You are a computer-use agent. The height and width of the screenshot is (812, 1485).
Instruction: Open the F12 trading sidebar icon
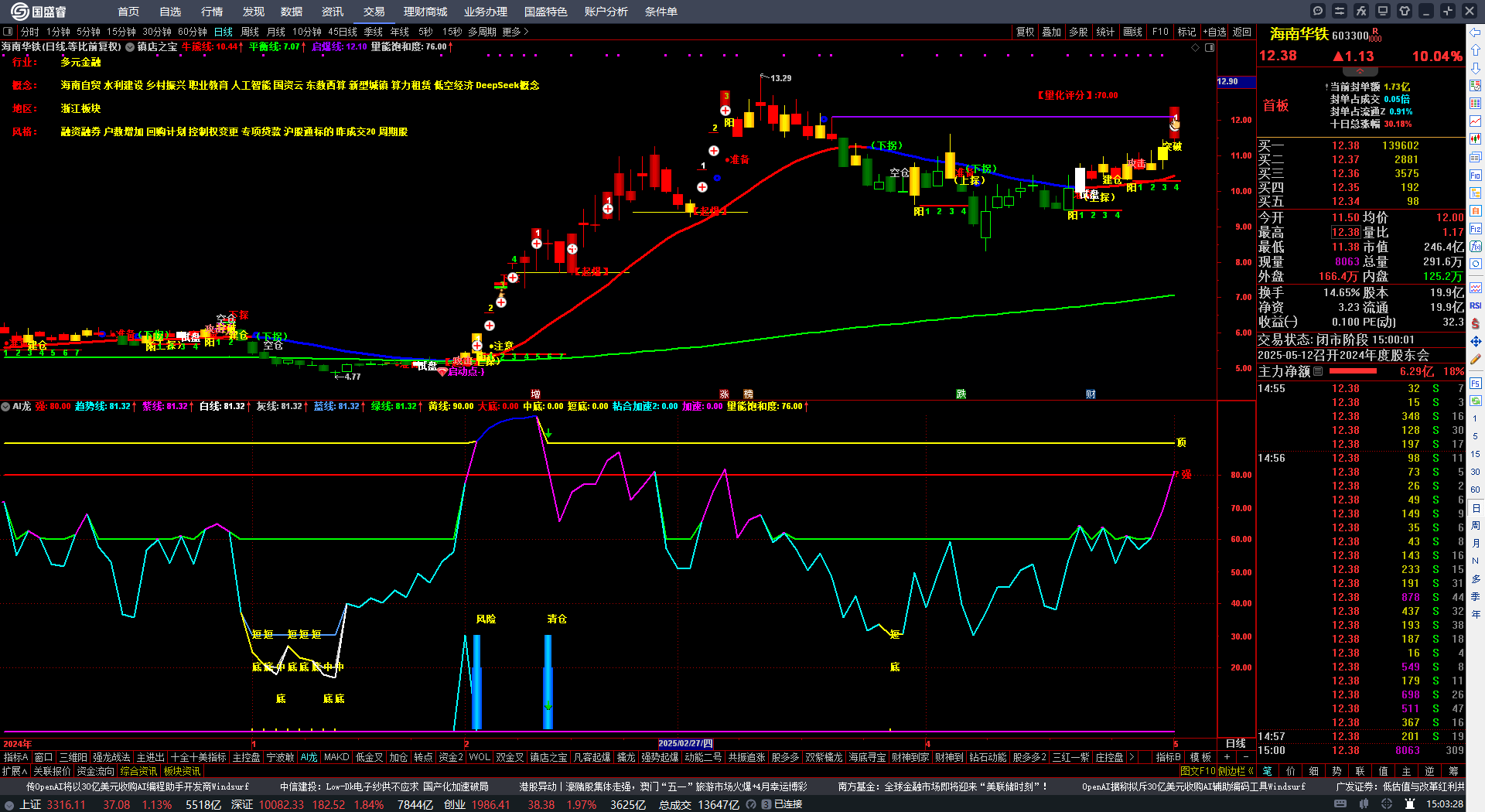click(1476, 229)
